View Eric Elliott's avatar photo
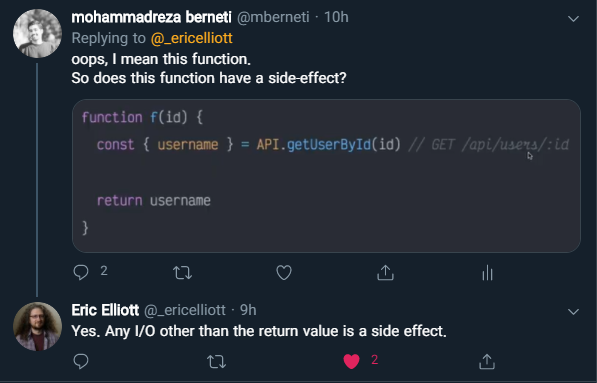This screenshot has height=383, width=597. tap(37, 326)
